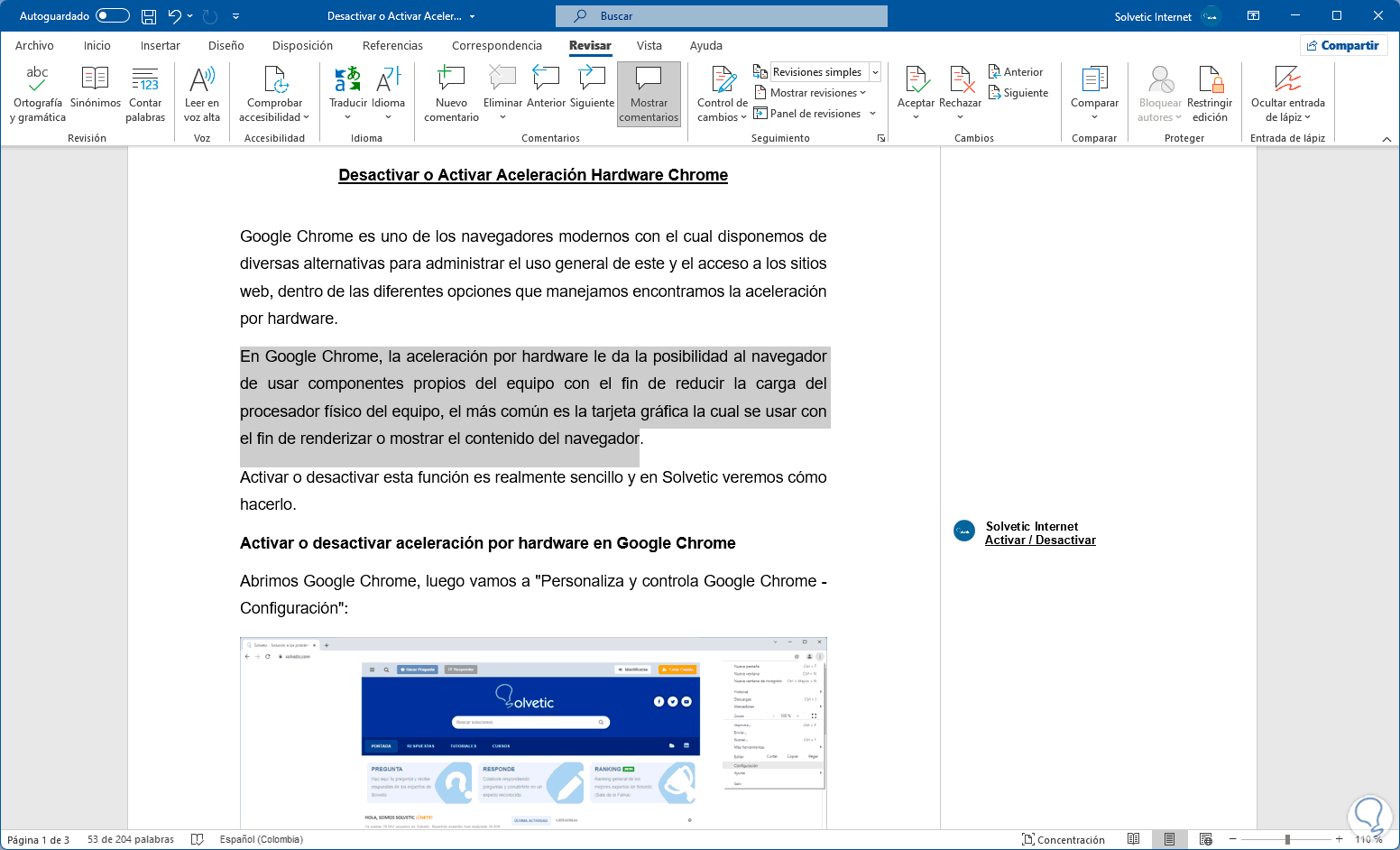Go to the Disposición tab
Viewport: 1400px width, 850px height.
point(302,45)
